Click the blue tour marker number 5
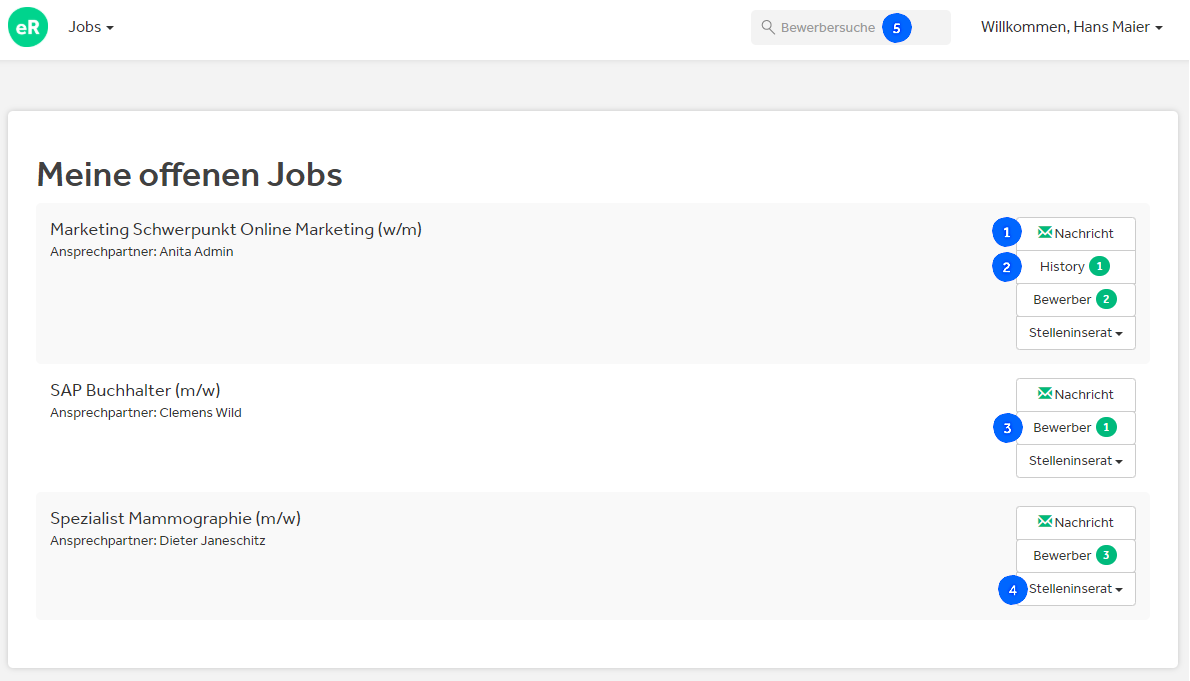The image size is (1190, 681). click(896, 28)
